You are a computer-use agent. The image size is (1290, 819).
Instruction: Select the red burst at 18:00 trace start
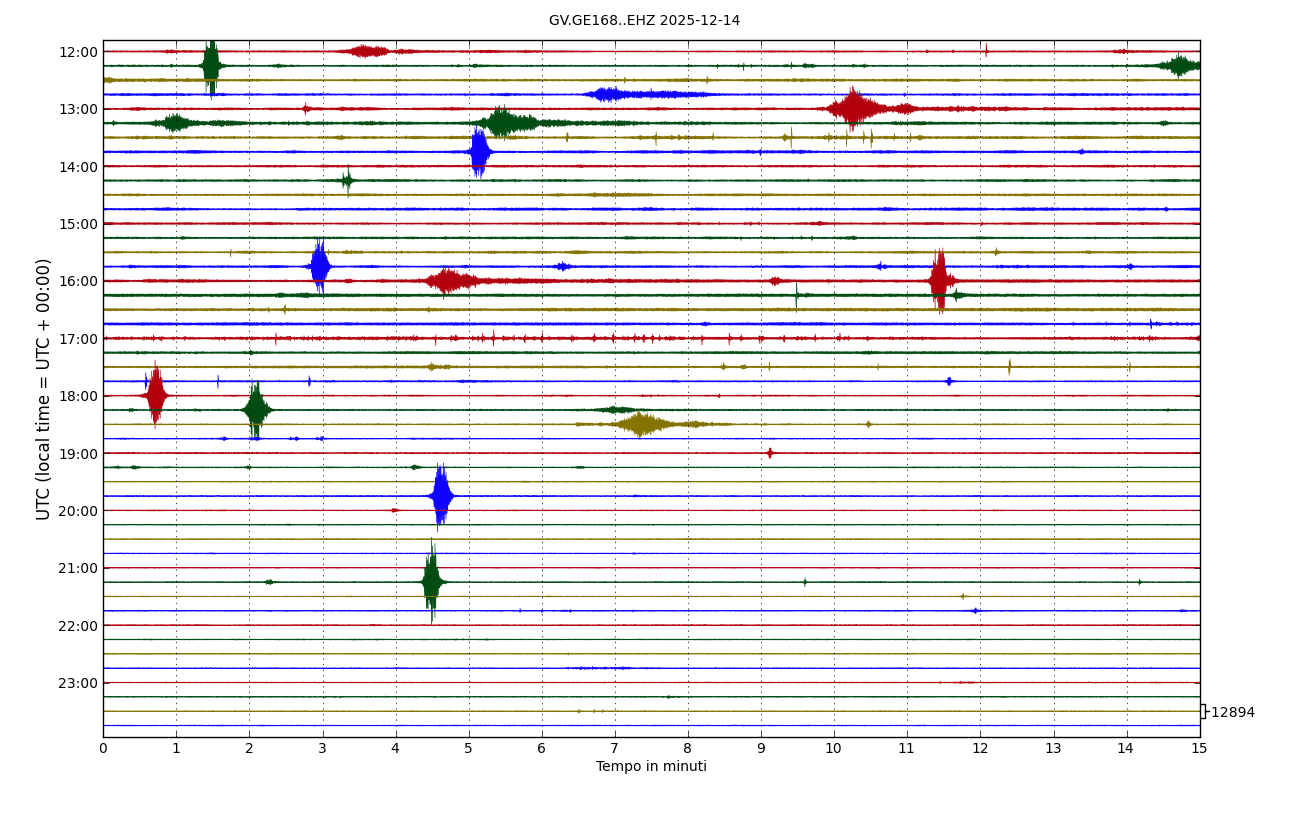click(x=155, y=395)
